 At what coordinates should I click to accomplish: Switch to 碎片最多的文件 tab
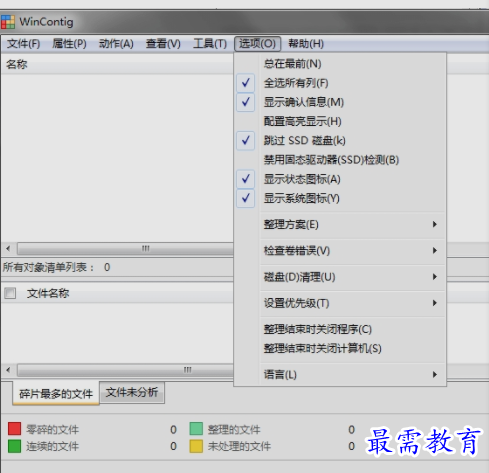56,394
